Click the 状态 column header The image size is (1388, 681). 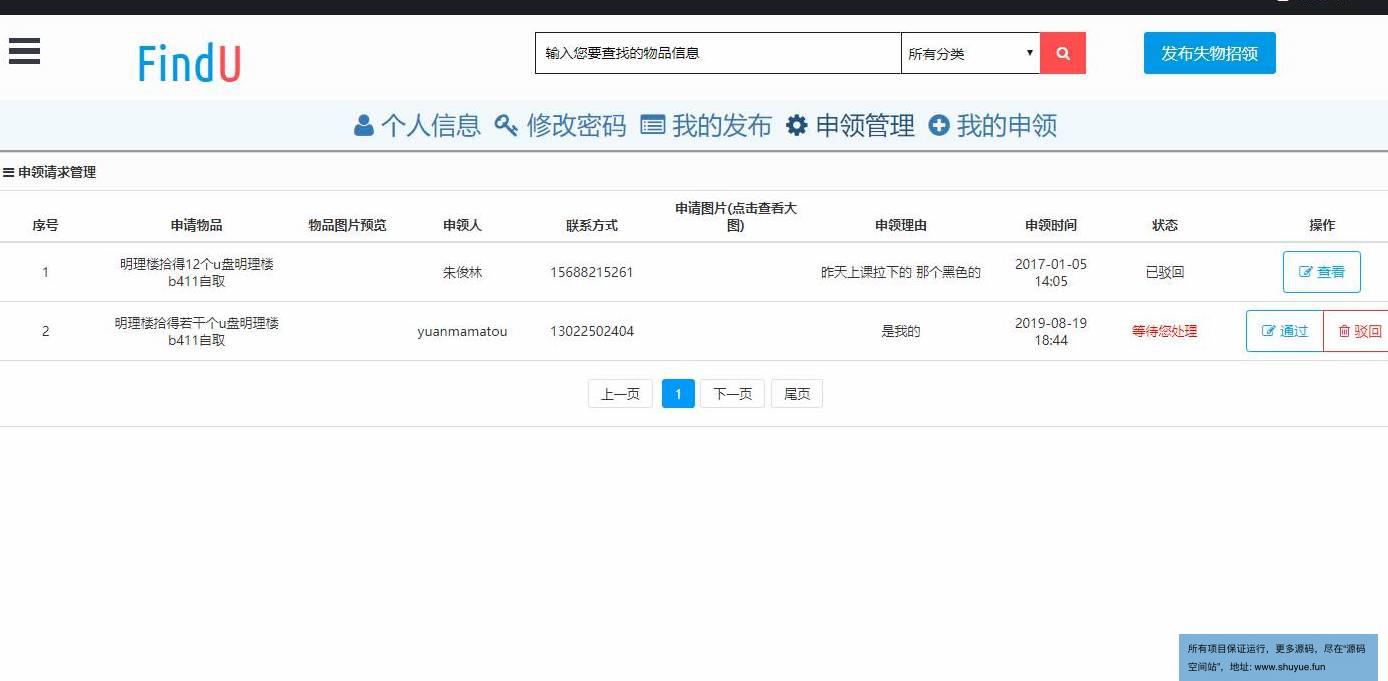click(x=1165, y=225)
